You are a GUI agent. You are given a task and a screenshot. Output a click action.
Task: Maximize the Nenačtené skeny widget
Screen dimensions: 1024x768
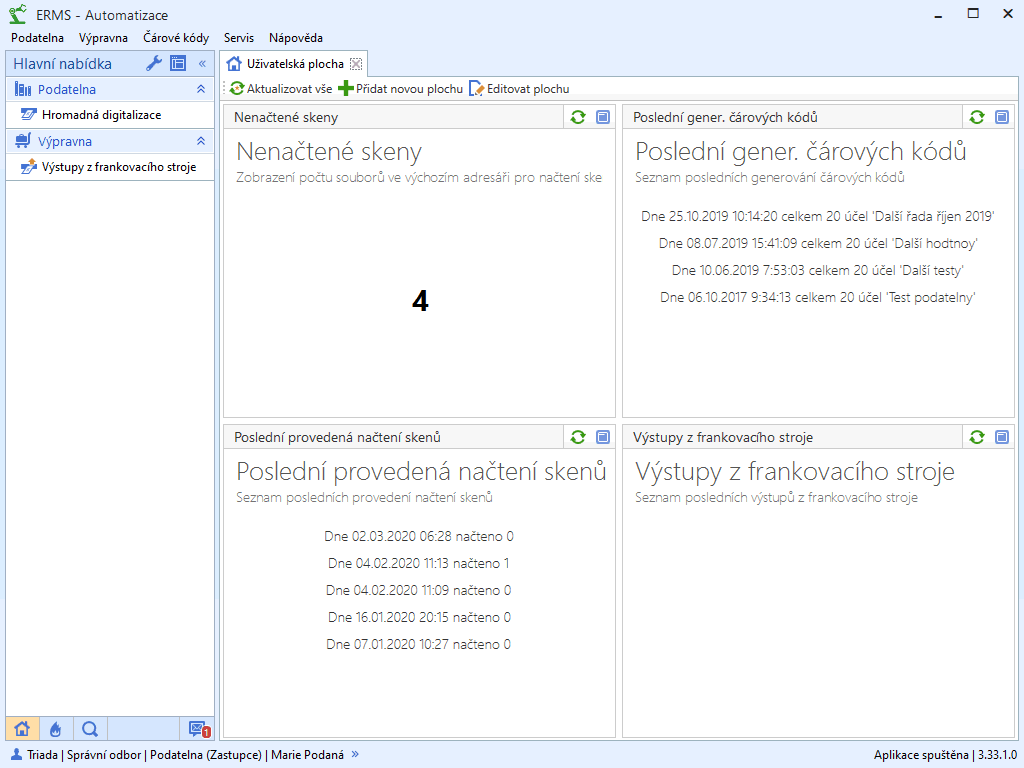click(602, 117)
